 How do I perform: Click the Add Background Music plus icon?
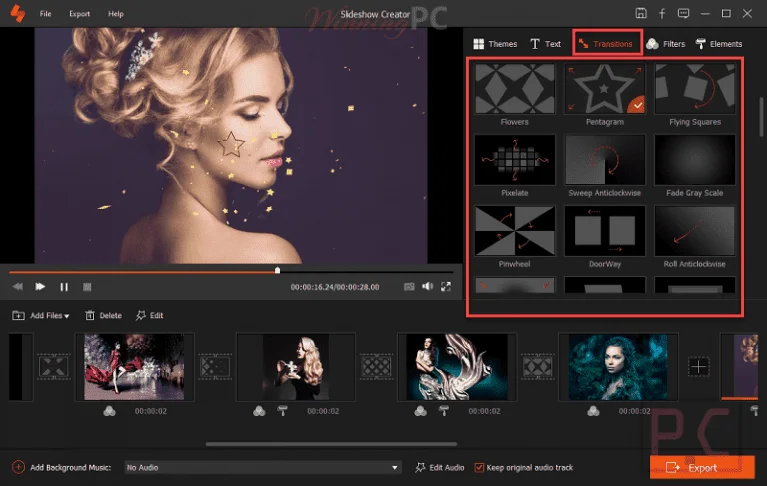(x=18, y=467)
